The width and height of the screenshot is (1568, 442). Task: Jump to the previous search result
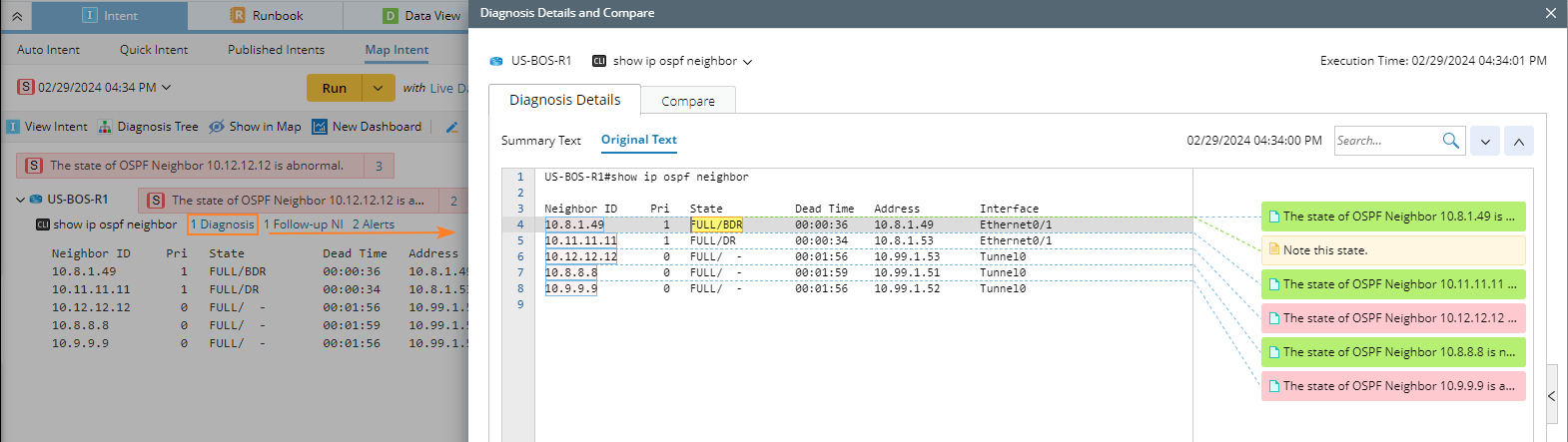[1518, 141]
